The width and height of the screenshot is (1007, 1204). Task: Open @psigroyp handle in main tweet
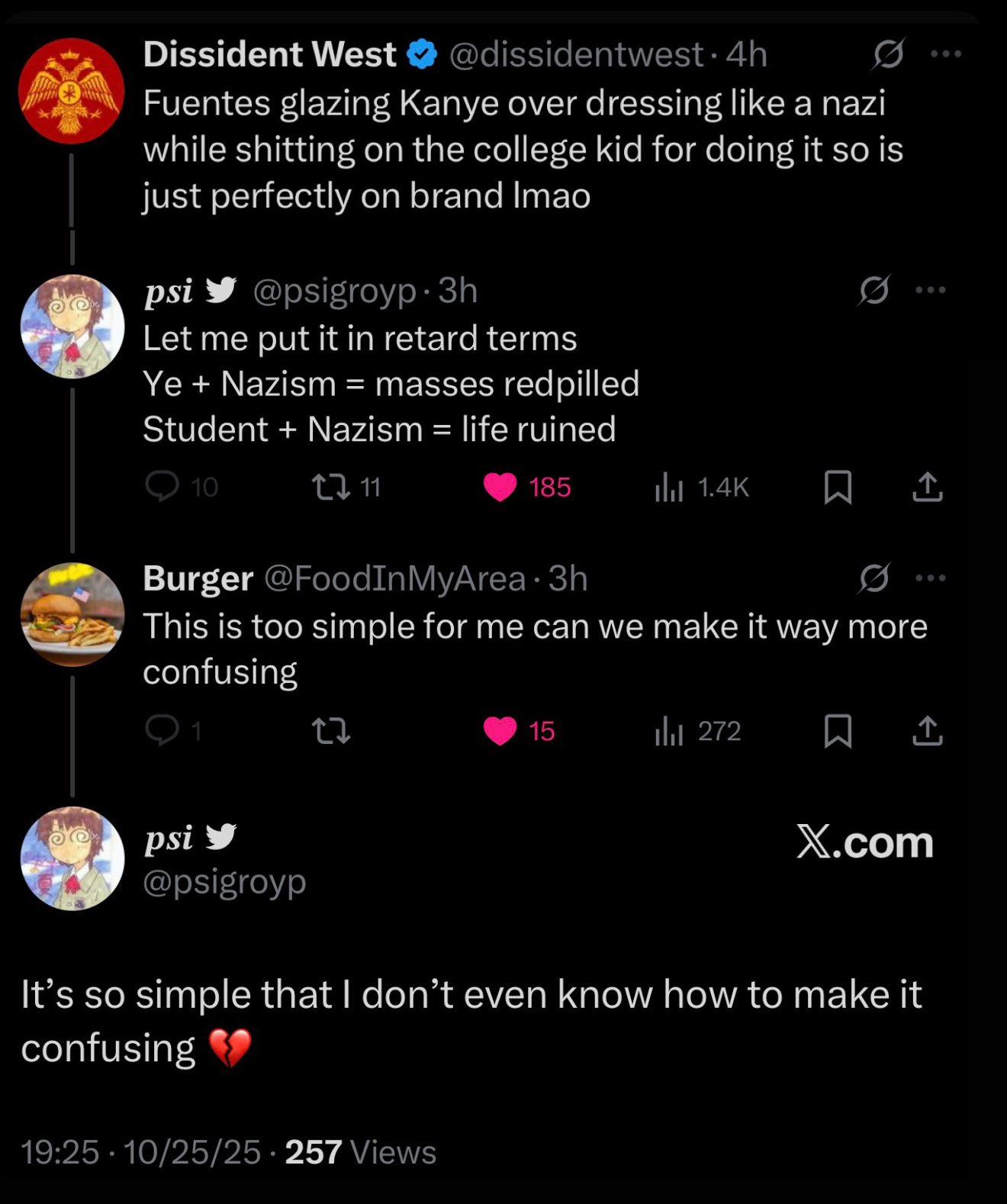[x=224, y=881]
